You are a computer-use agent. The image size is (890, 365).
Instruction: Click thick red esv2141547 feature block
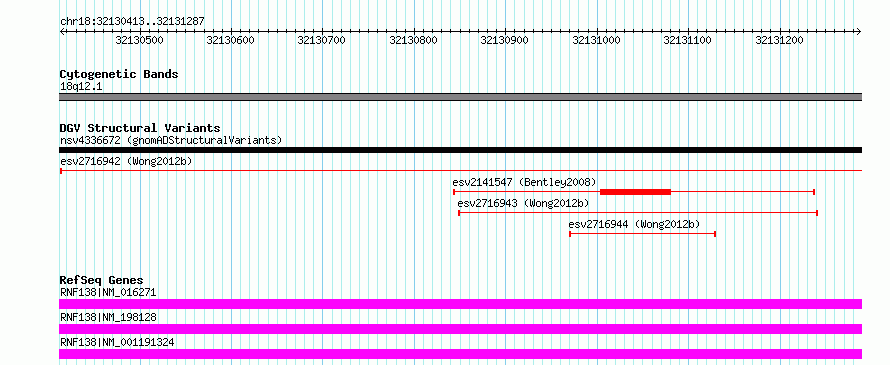(635, 192)
